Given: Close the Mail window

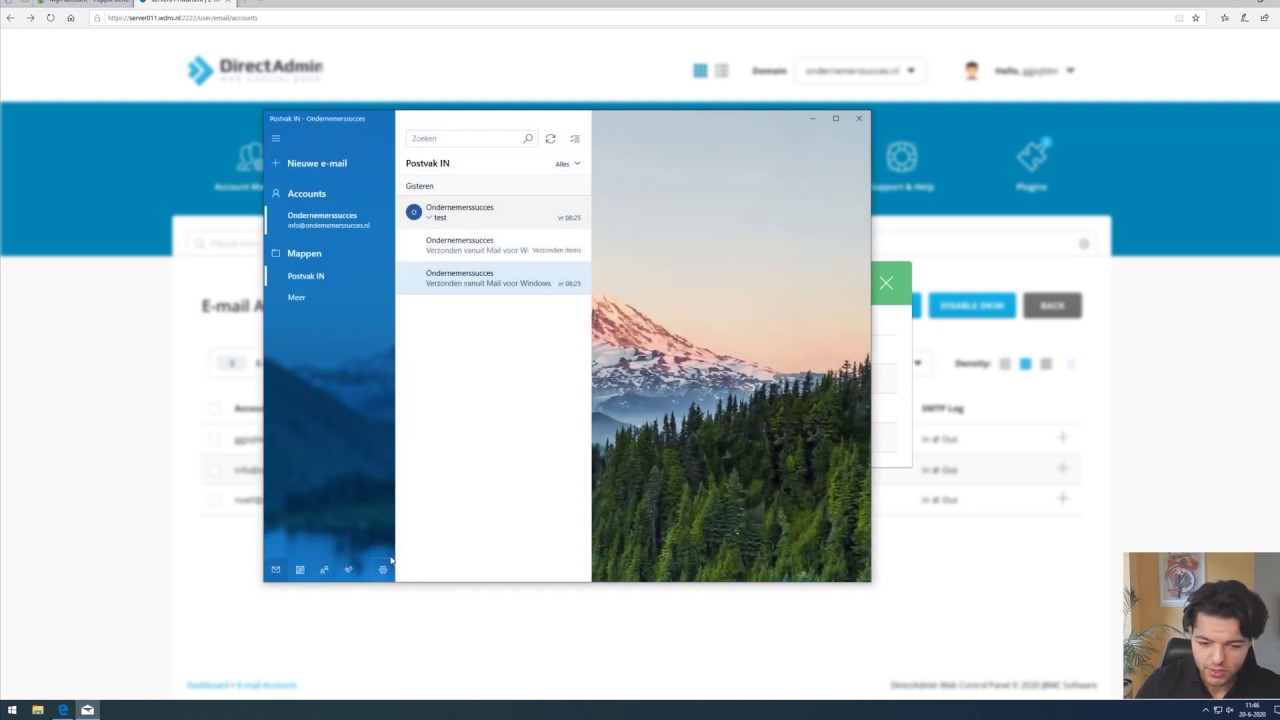Looking at the screenshot, I should (859, 118).
